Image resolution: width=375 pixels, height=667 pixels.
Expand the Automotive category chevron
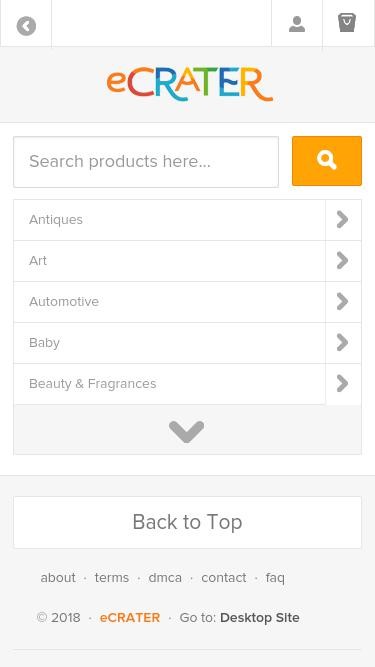tap(343, 302)
